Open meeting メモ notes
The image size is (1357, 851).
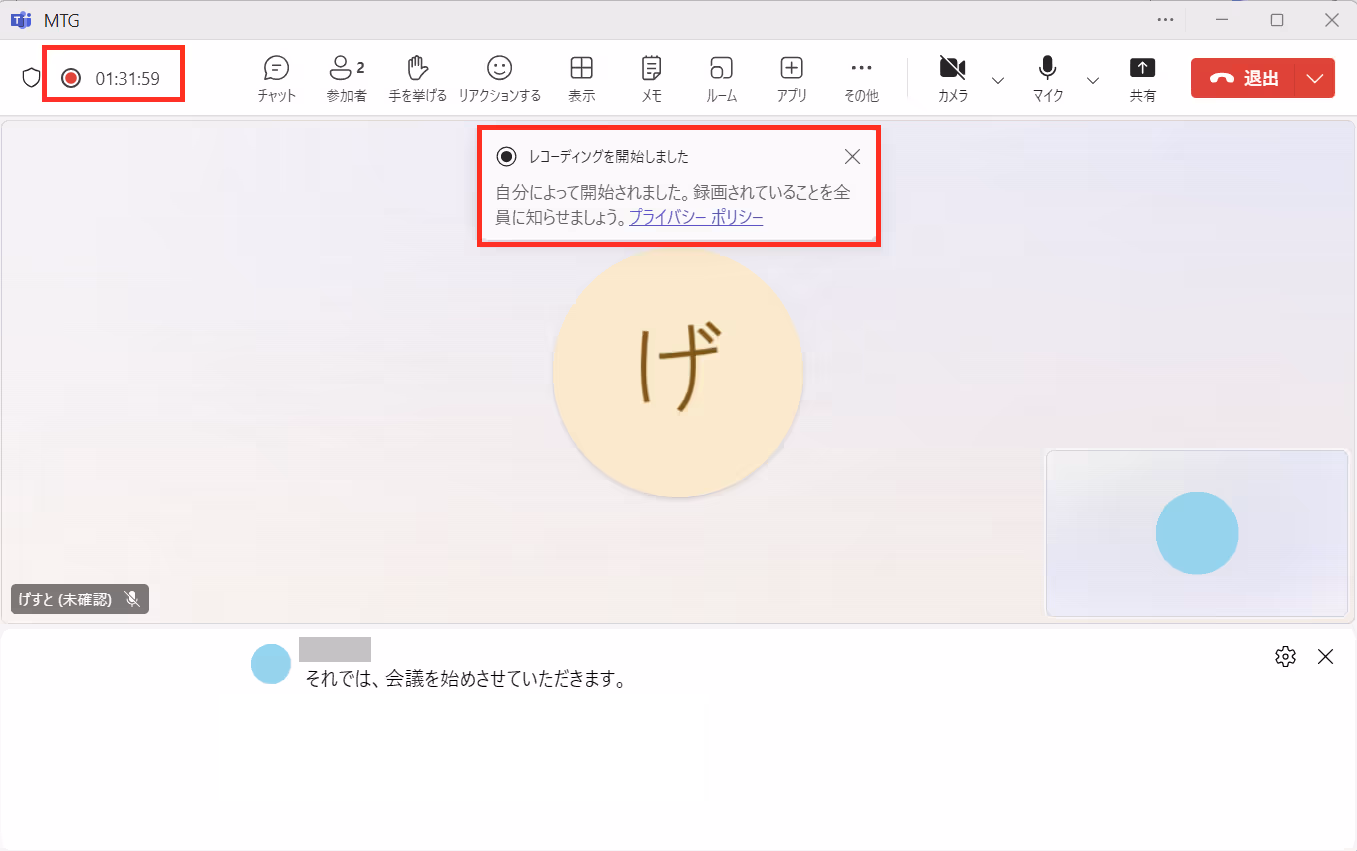(x=651, y=79)
